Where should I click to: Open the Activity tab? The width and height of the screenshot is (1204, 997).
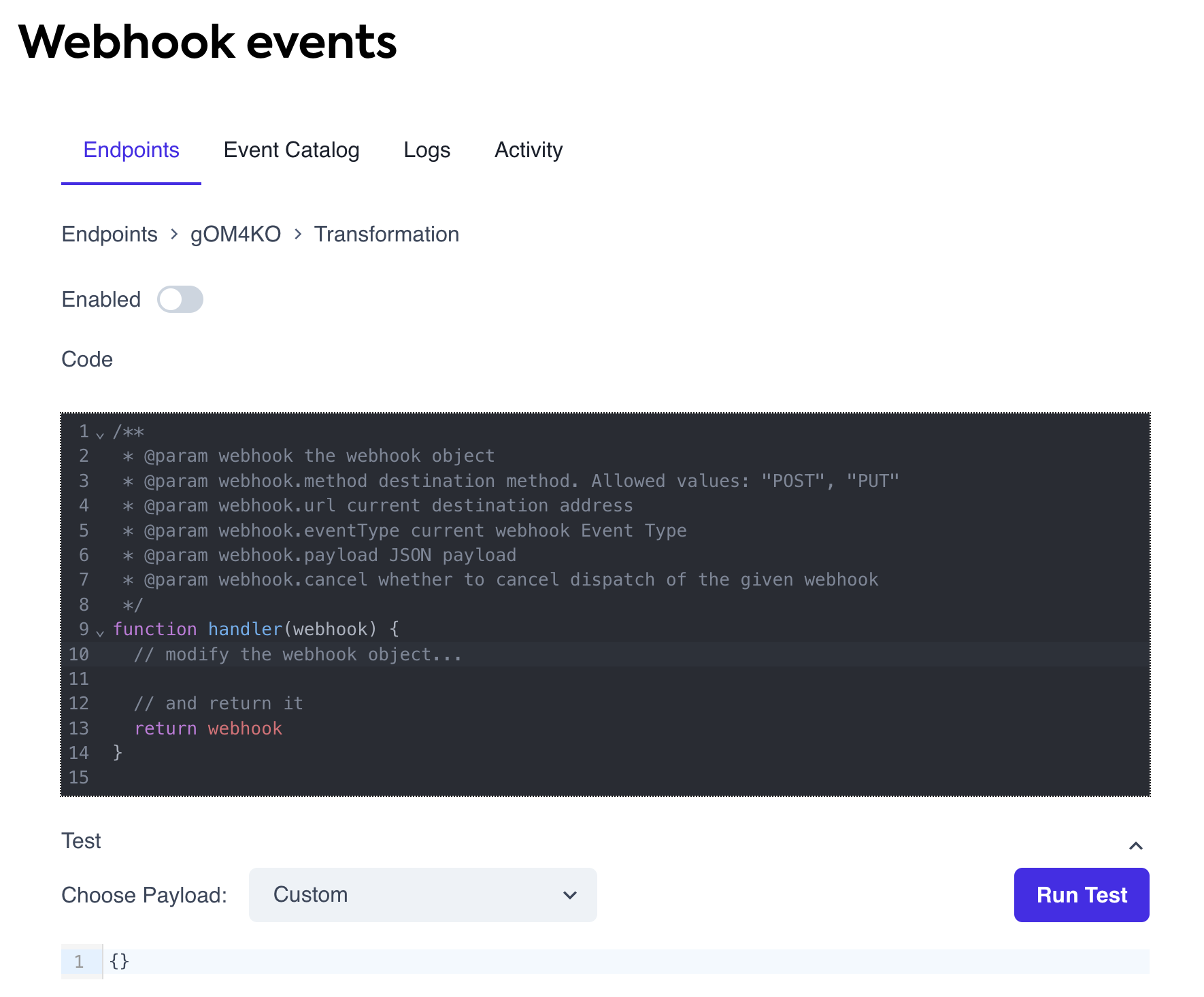pos(529,150)
